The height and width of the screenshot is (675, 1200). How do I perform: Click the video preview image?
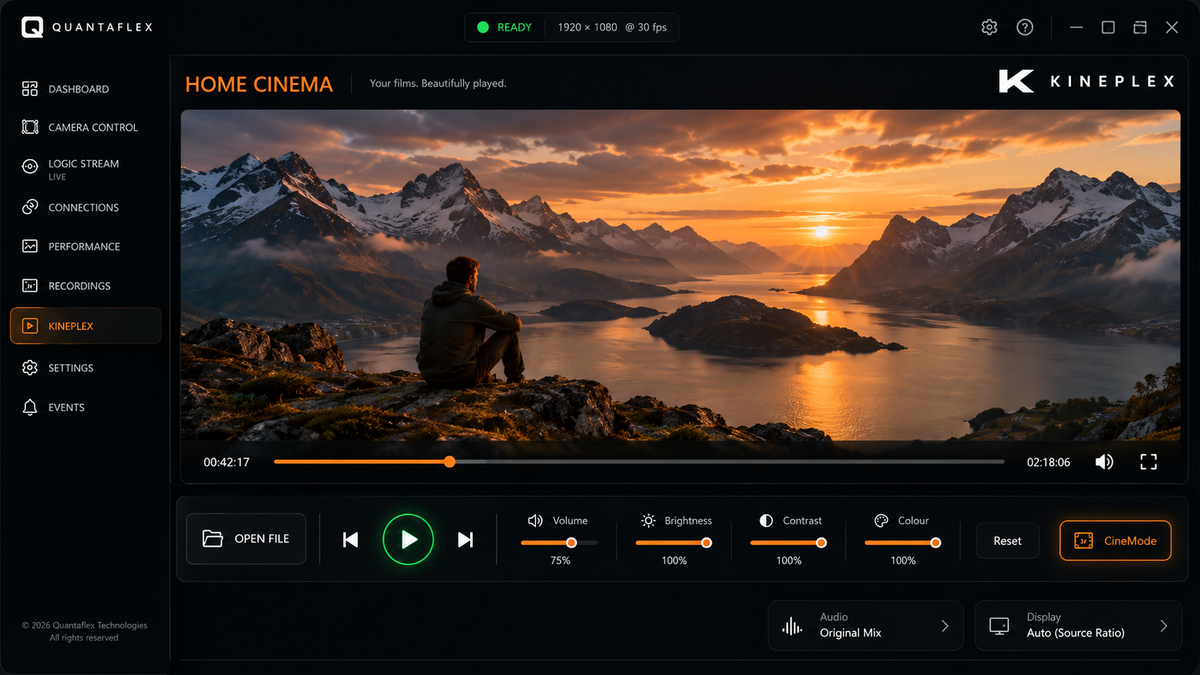680,276
